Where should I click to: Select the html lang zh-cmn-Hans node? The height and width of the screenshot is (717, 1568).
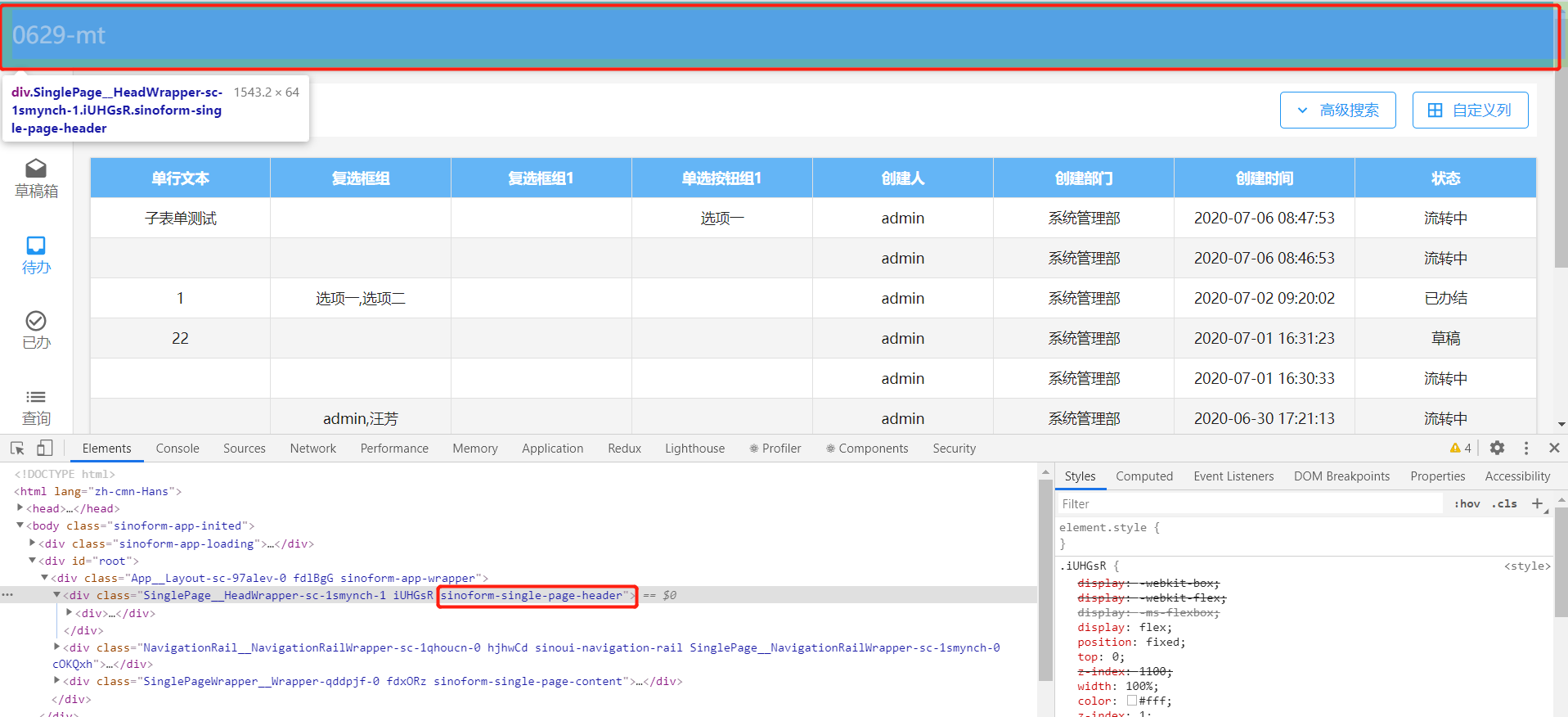[x=98, y=491]
